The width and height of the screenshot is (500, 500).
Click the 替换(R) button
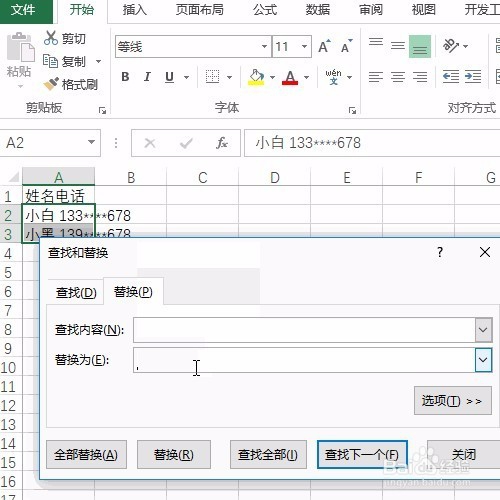[x=174, y=455]
